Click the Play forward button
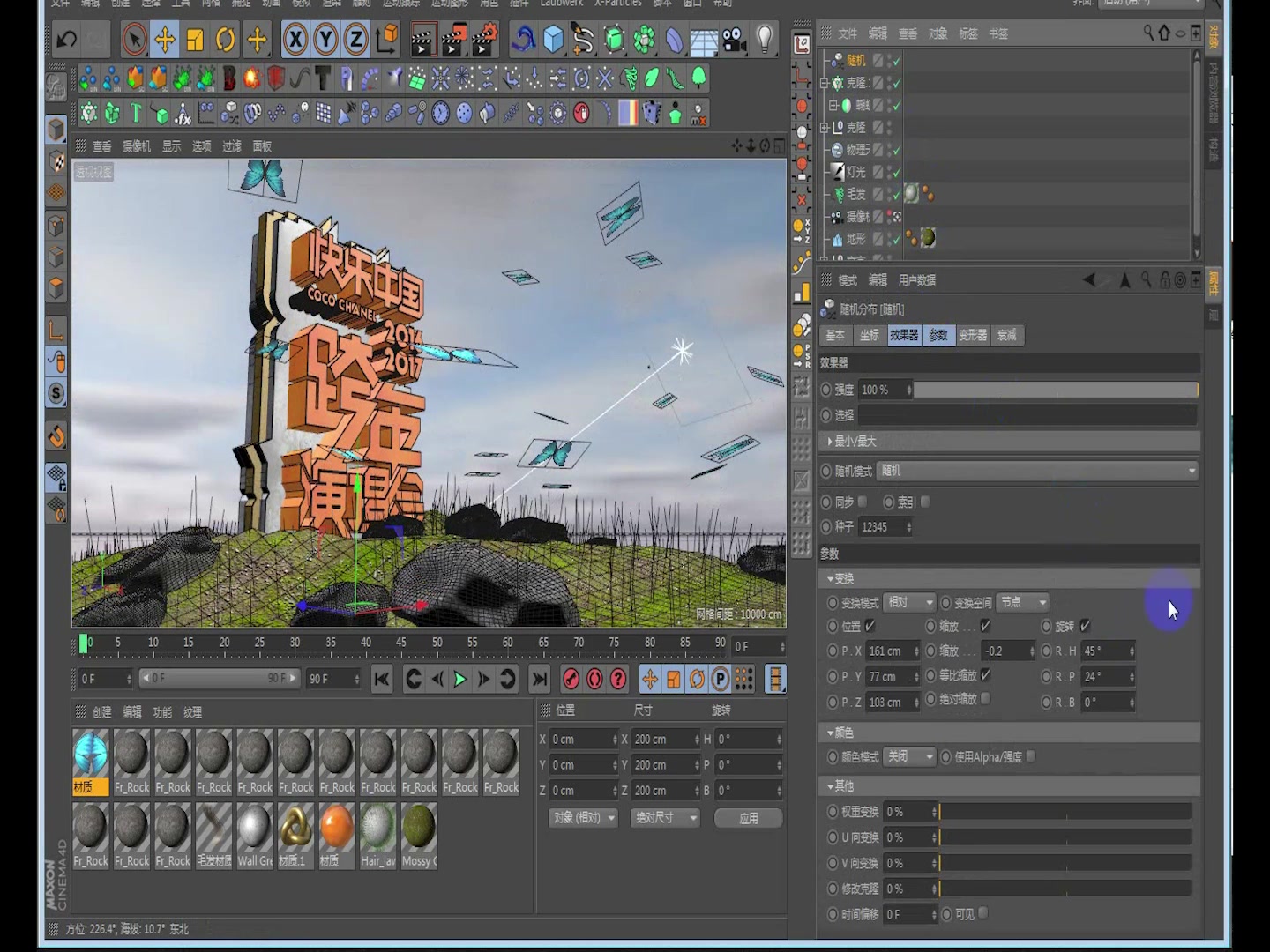 [x=459, y=679]
